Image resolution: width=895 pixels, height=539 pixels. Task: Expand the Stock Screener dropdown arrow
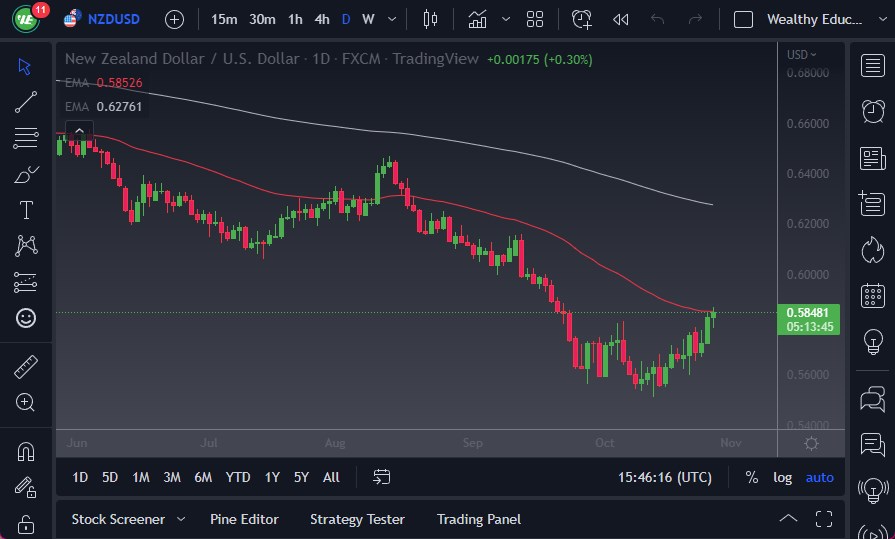181,519
